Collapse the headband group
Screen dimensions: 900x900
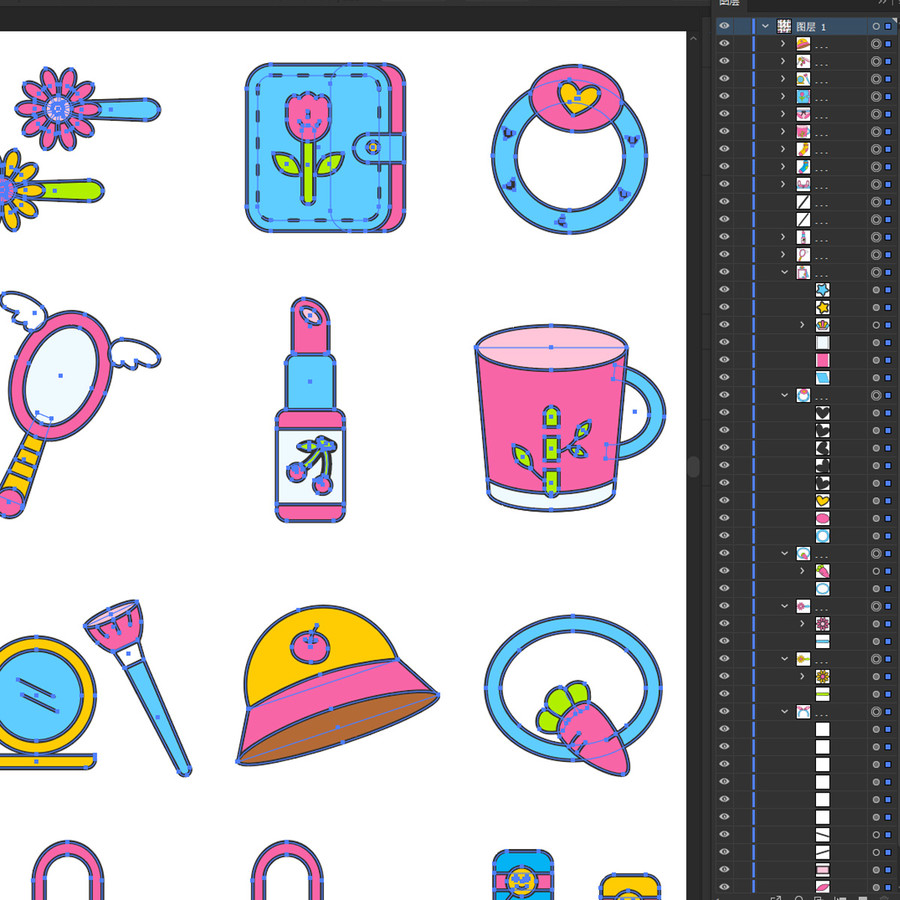click(784, 712)
